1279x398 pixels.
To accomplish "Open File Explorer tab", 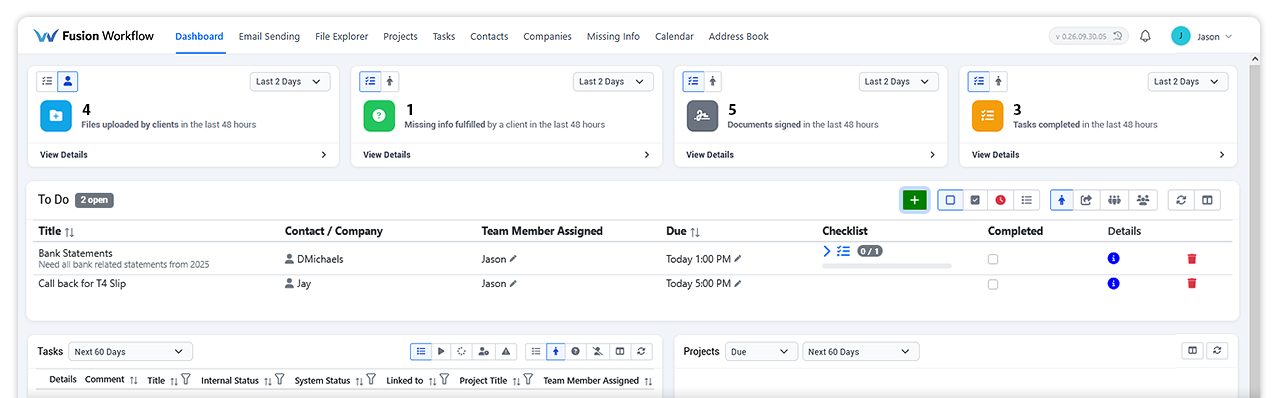I will (x=341, y=36).
